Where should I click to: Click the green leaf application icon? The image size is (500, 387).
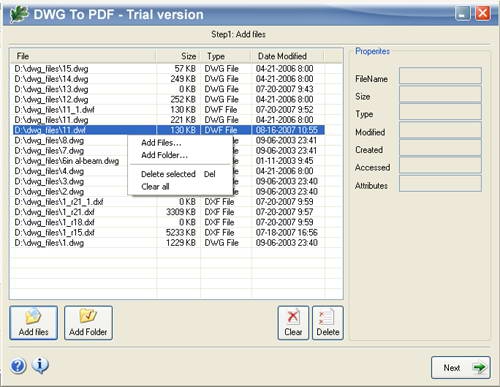click(x=18, y=14)
